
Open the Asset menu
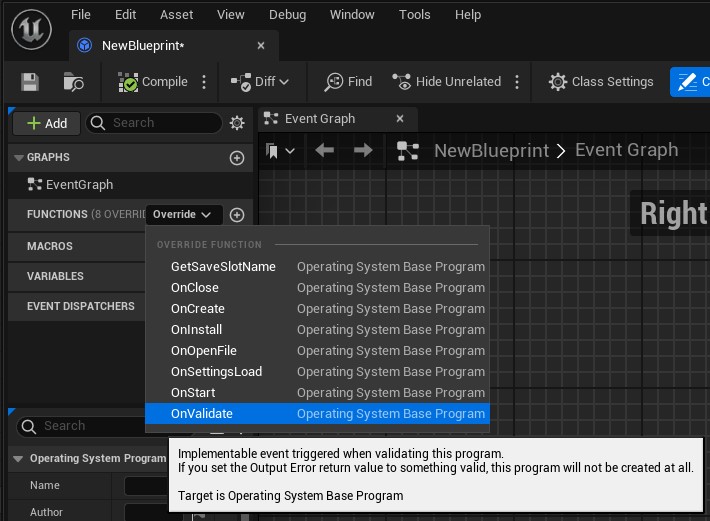pos(177,14)
